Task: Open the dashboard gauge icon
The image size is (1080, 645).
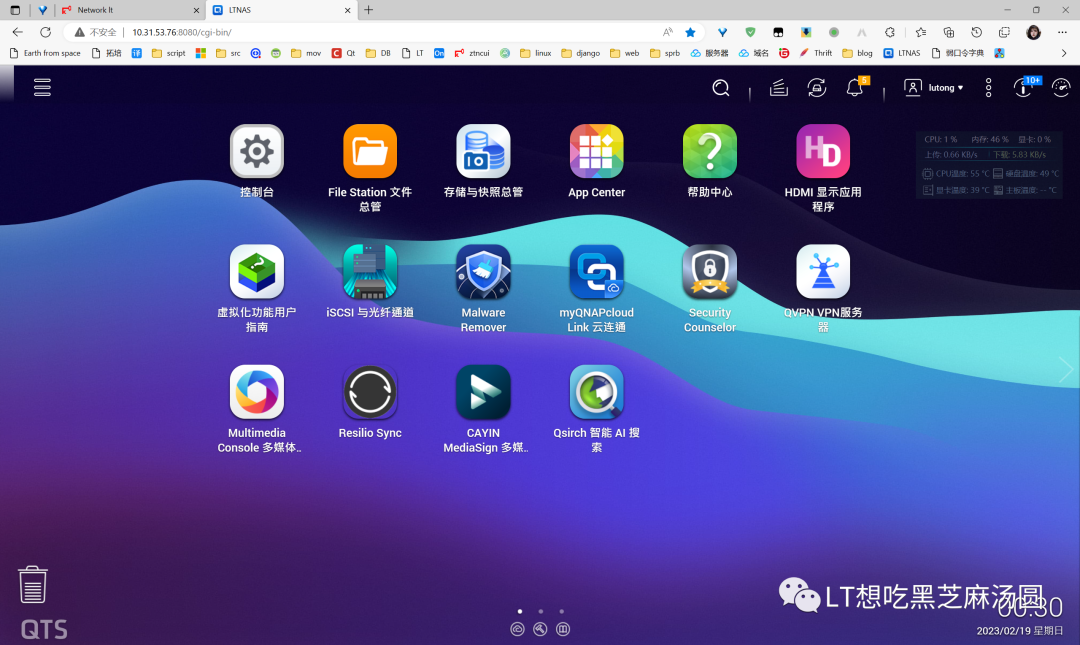Action: click(x=1061, y=88)
